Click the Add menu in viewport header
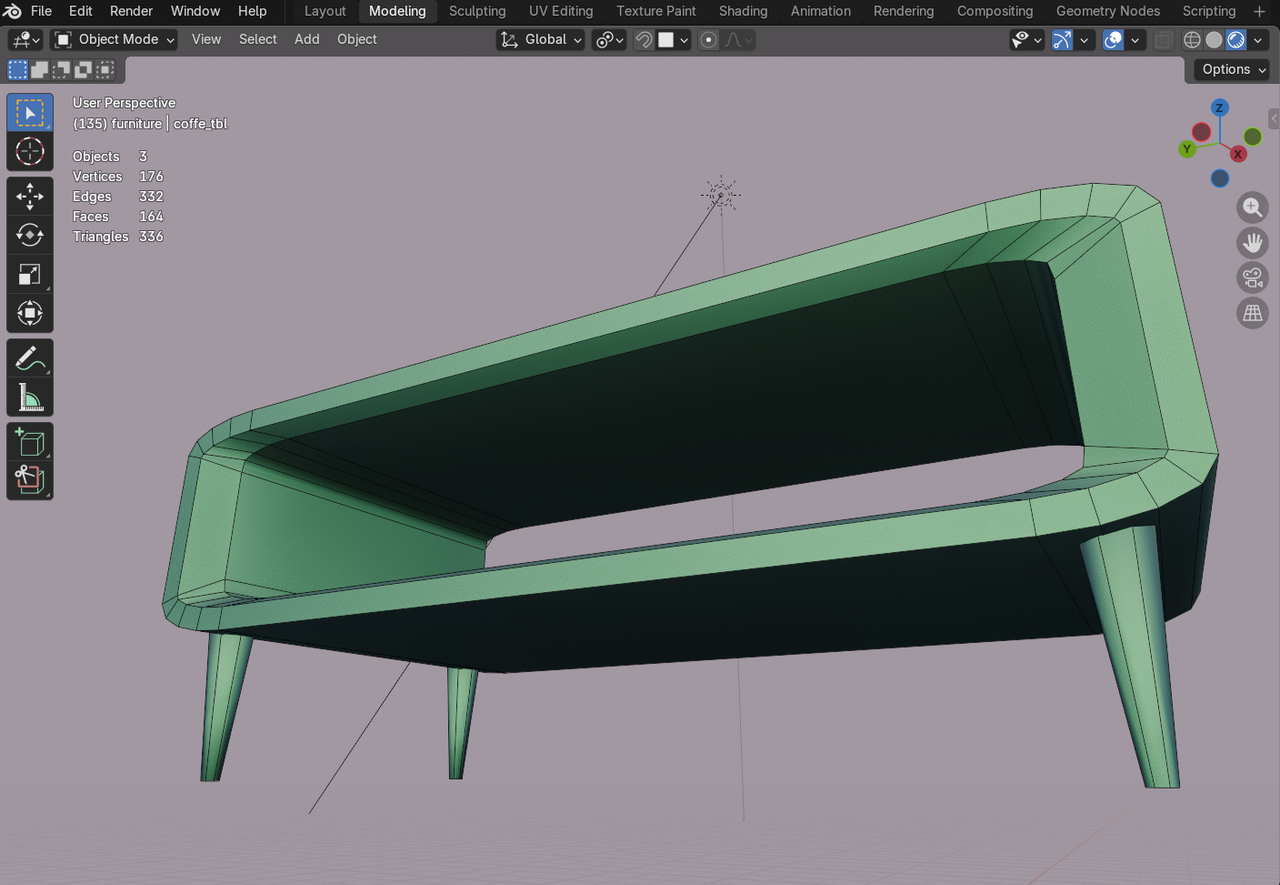The height and width of the screenshot is (885, 1280). pos(307,39)
